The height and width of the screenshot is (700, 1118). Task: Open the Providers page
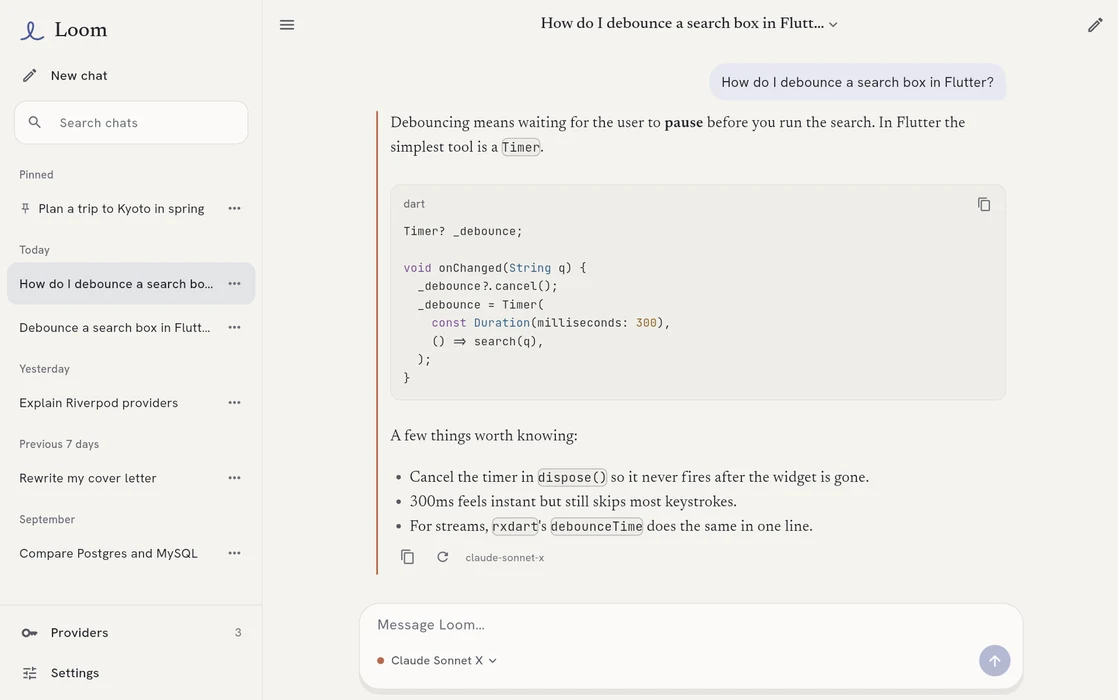(131, 632)
